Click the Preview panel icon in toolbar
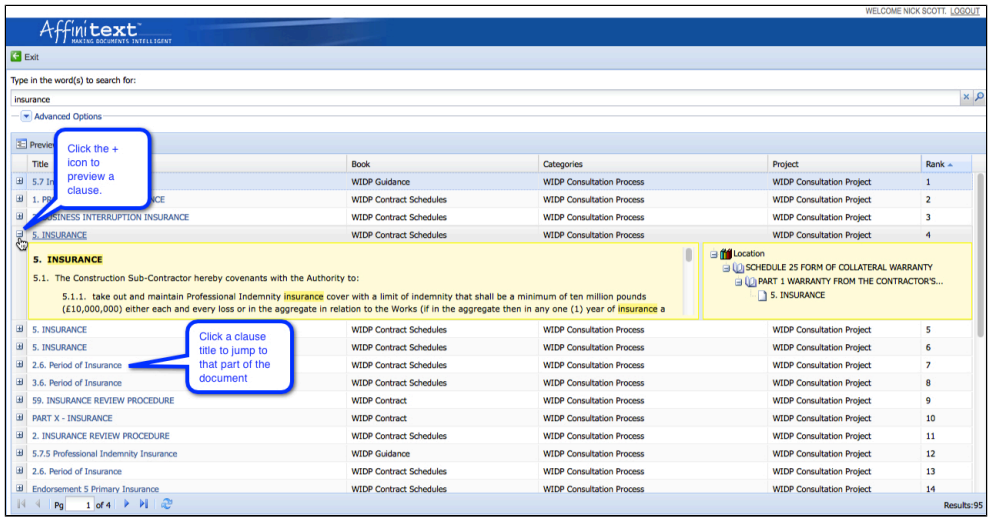Viewport: 993px width, 521px height. [x=21, y=144]
